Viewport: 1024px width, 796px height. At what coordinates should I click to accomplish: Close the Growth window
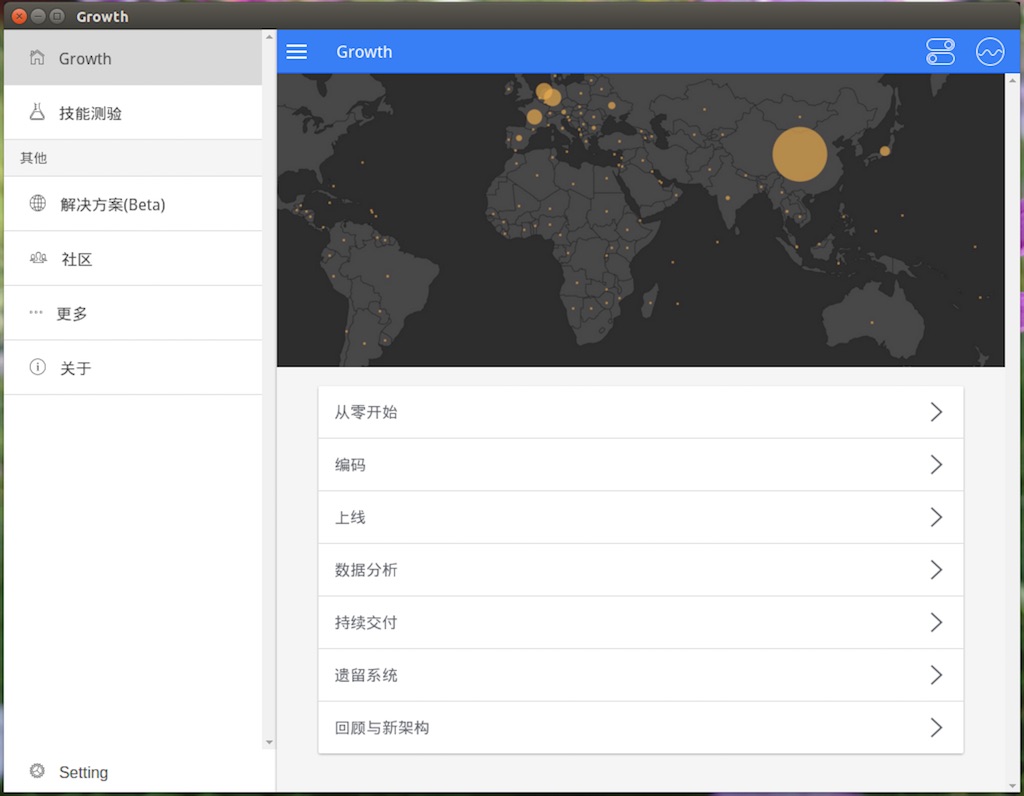(20, 16)
